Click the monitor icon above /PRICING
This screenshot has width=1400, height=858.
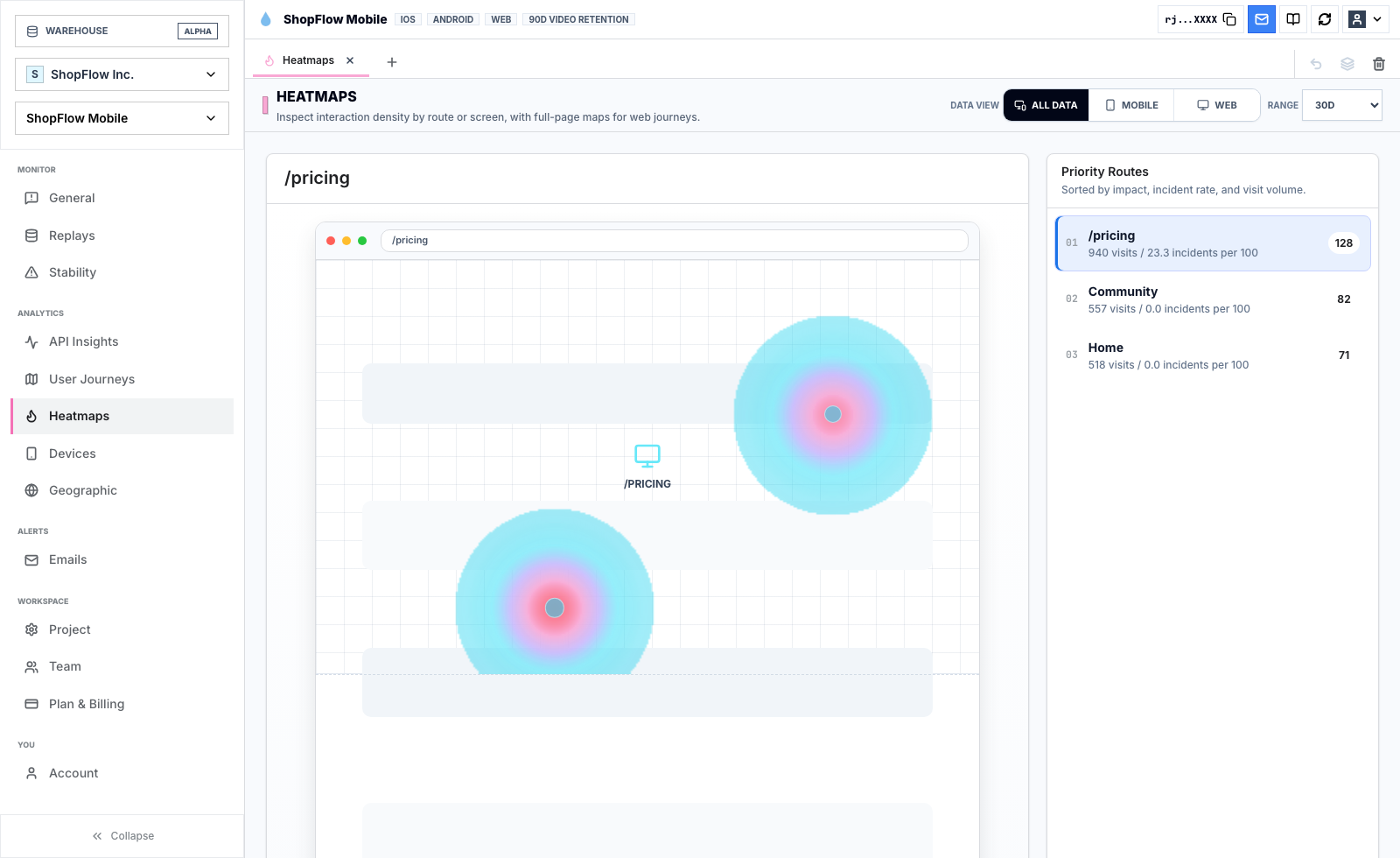(x=647, y=455)
